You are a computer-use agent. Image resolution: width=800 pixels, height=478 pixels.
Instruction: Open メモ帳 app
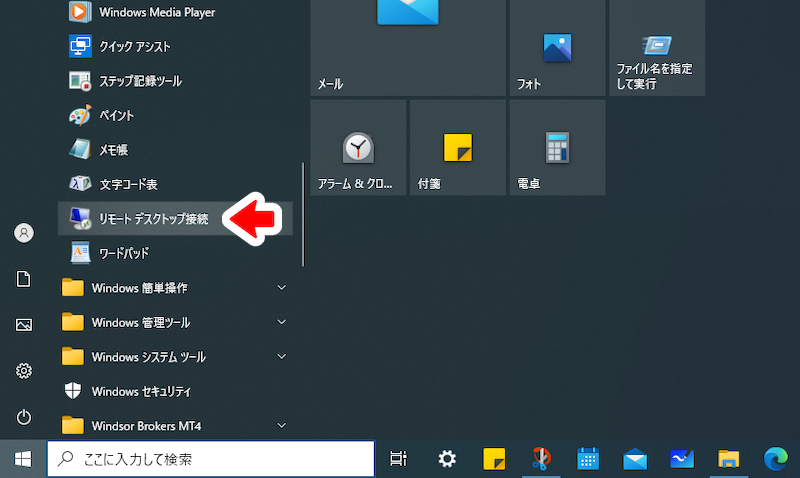pos(175,149)
